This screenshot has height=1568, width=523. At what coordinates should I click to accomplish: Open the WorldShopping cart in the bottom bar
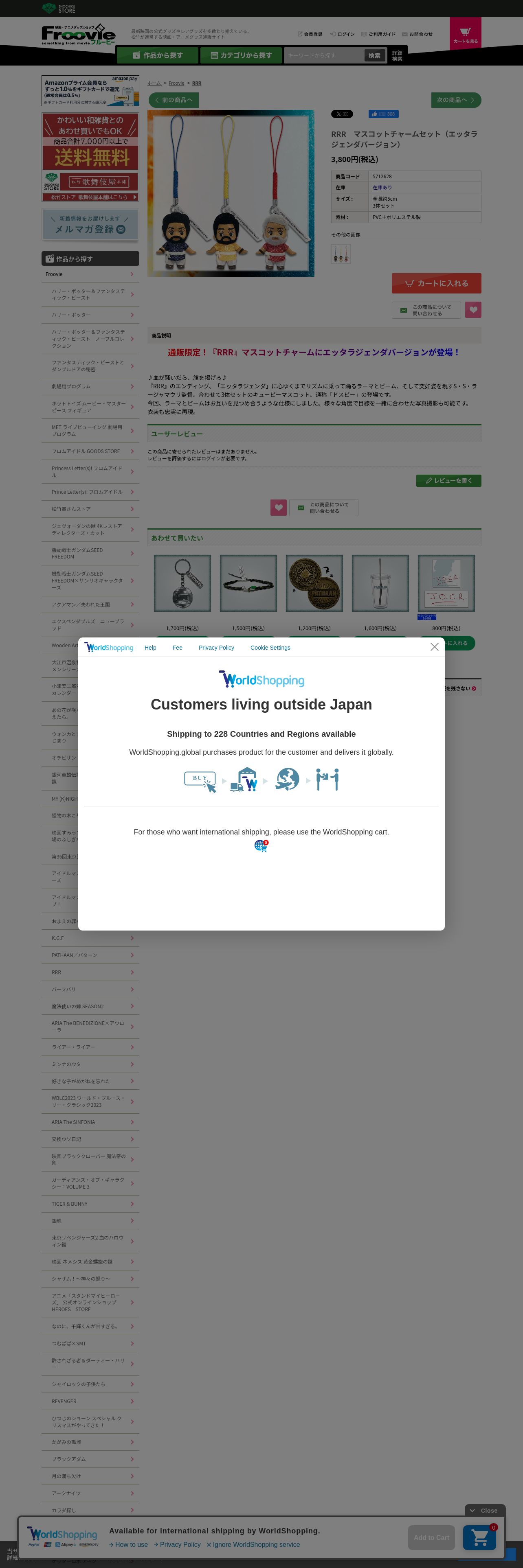[x=480, y=1537]
